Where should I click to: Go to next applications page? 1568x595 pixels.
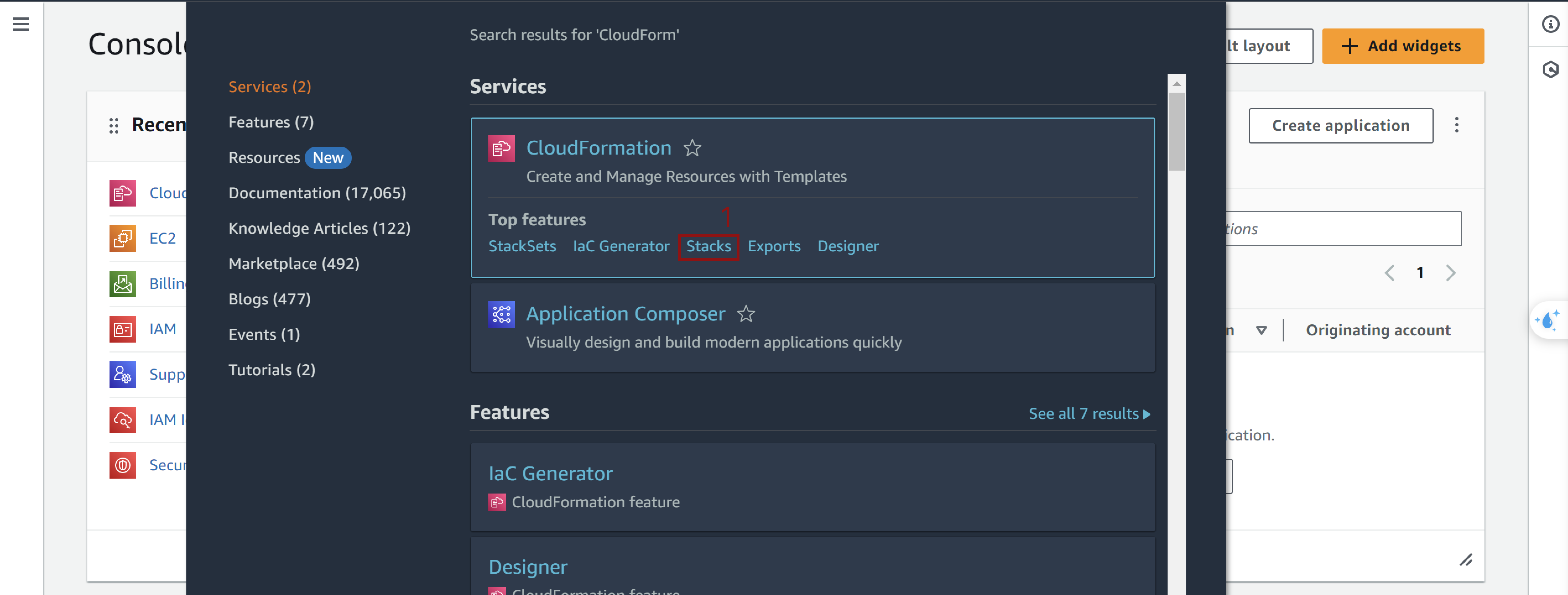1450,273
